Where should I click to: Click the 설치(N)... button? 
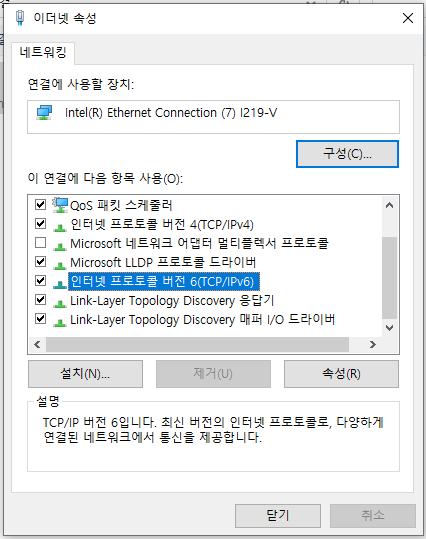85,374
